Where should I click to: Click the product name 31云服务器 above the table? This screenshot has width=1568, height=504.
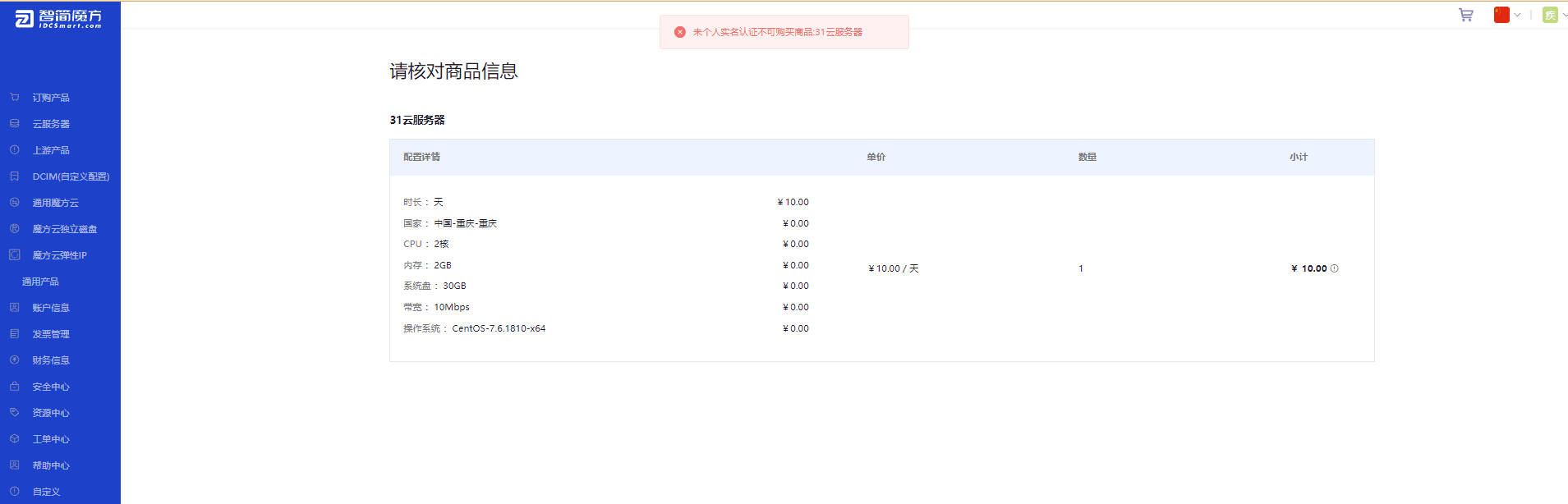pos(417,120)
